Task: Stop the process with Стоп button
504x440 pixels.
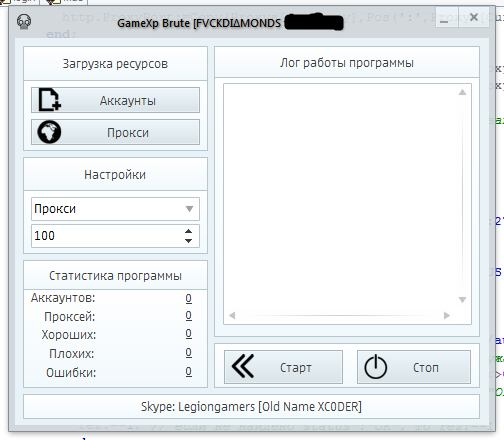Action: (x=414, y=367)
